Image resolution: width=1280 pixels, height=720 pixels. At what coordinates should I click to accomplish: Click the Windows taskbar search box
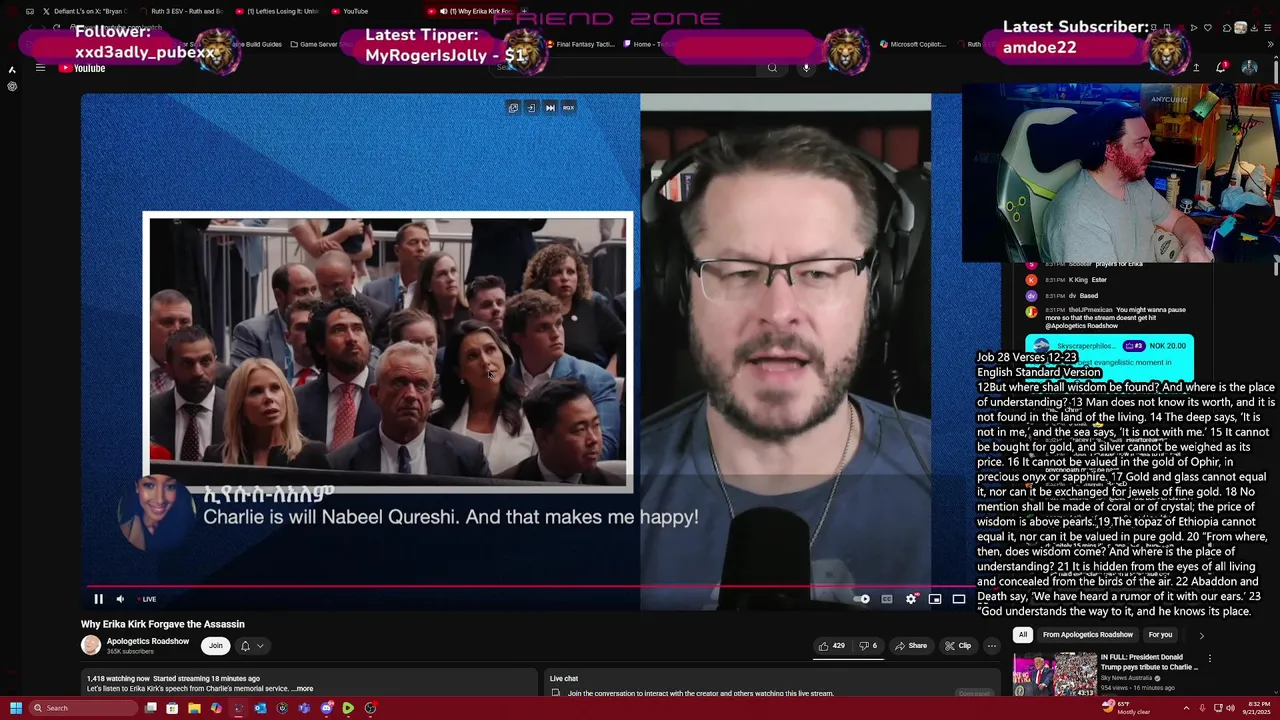83,708
